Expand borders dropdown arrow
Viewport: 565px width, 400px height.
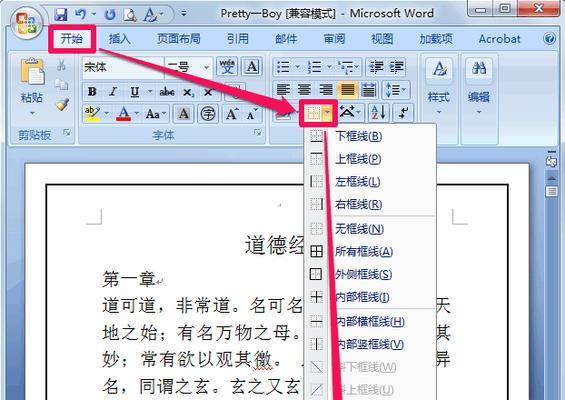[x=328, y=114]
